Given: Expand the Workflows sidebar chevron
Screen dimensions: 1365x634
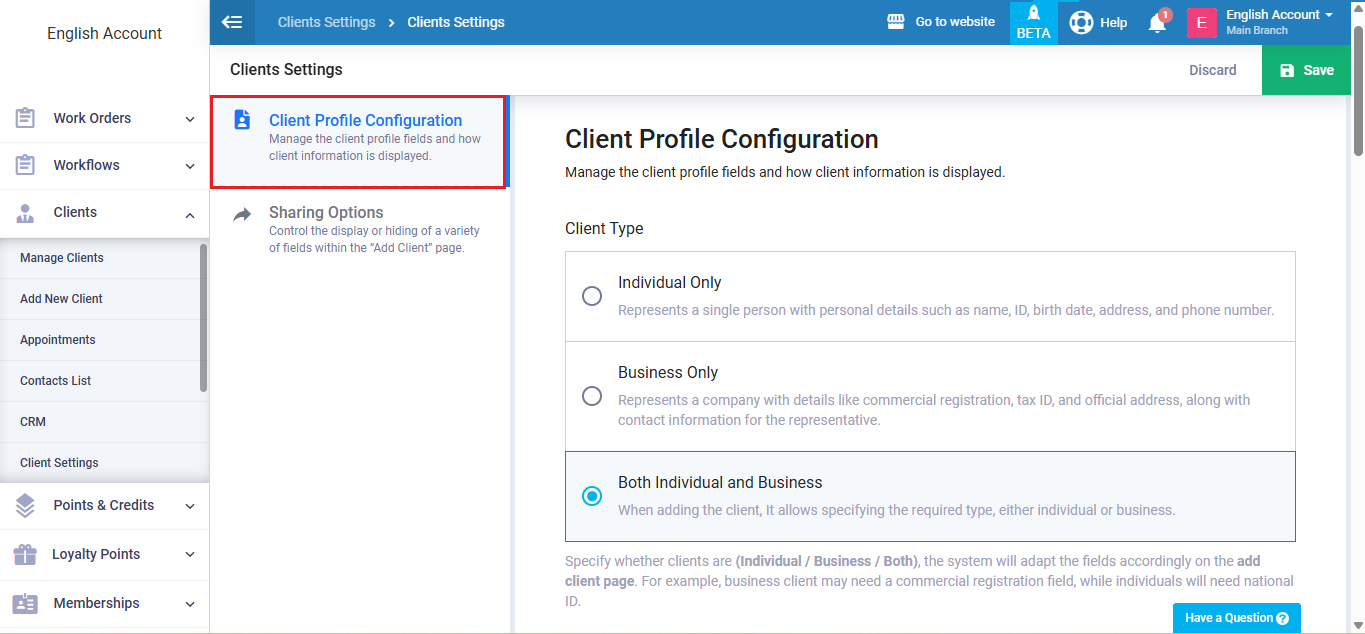Looking at the screenshot, I should pyautogui.click(x=190, y=166).
